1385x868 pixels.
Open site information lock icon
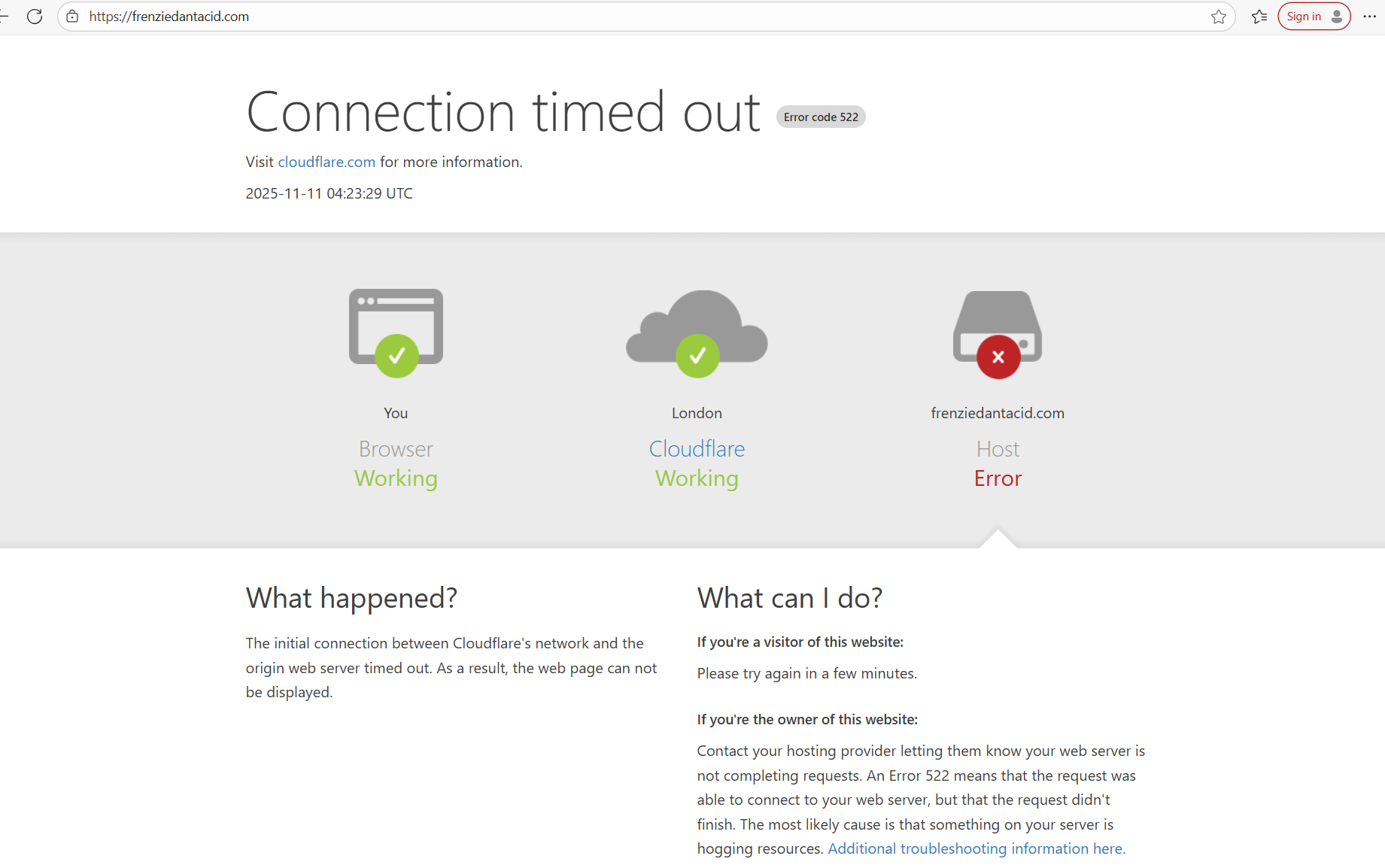pyautogui.click(x=72, y=17)
